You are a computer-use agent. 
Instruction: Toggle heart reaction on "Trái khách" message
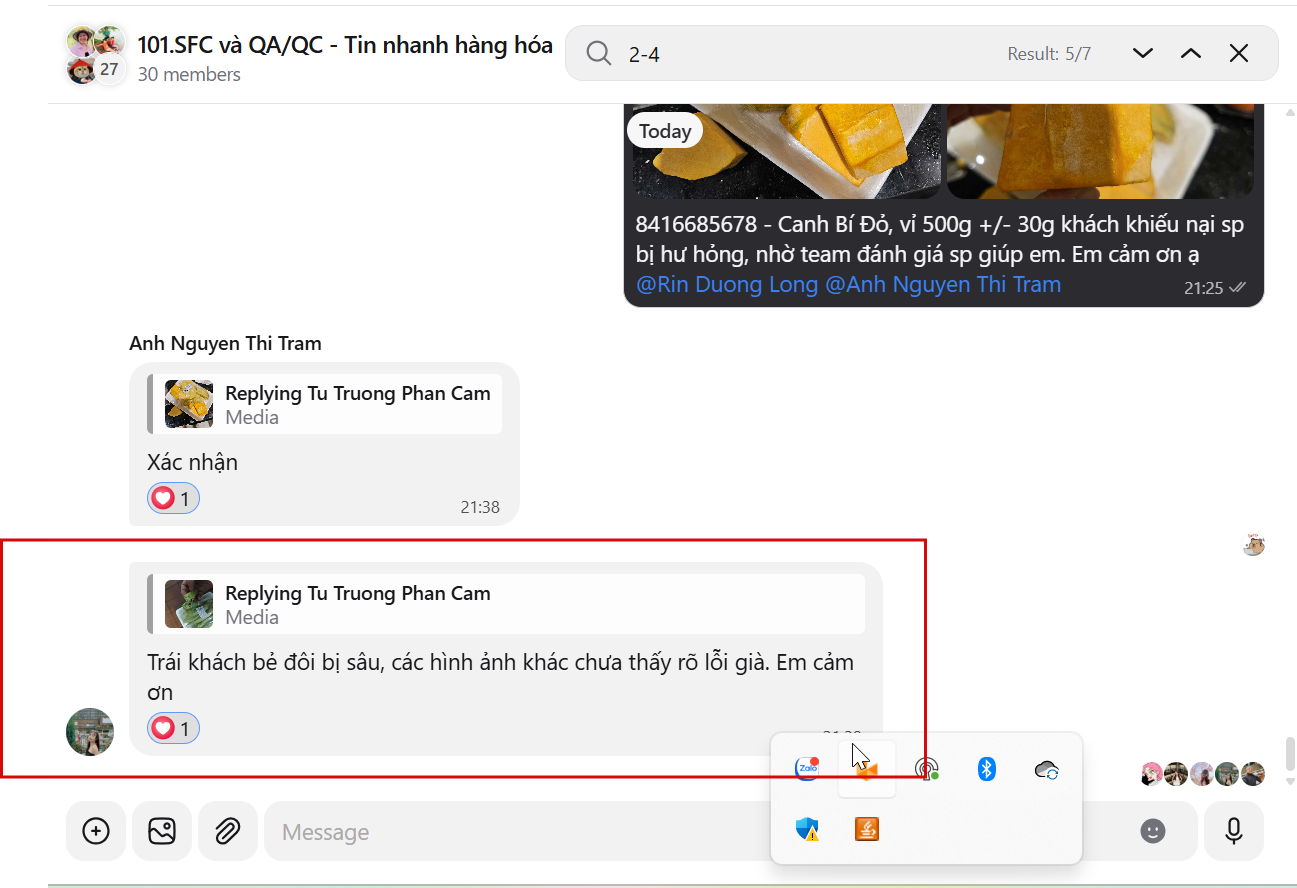[174, 729]
